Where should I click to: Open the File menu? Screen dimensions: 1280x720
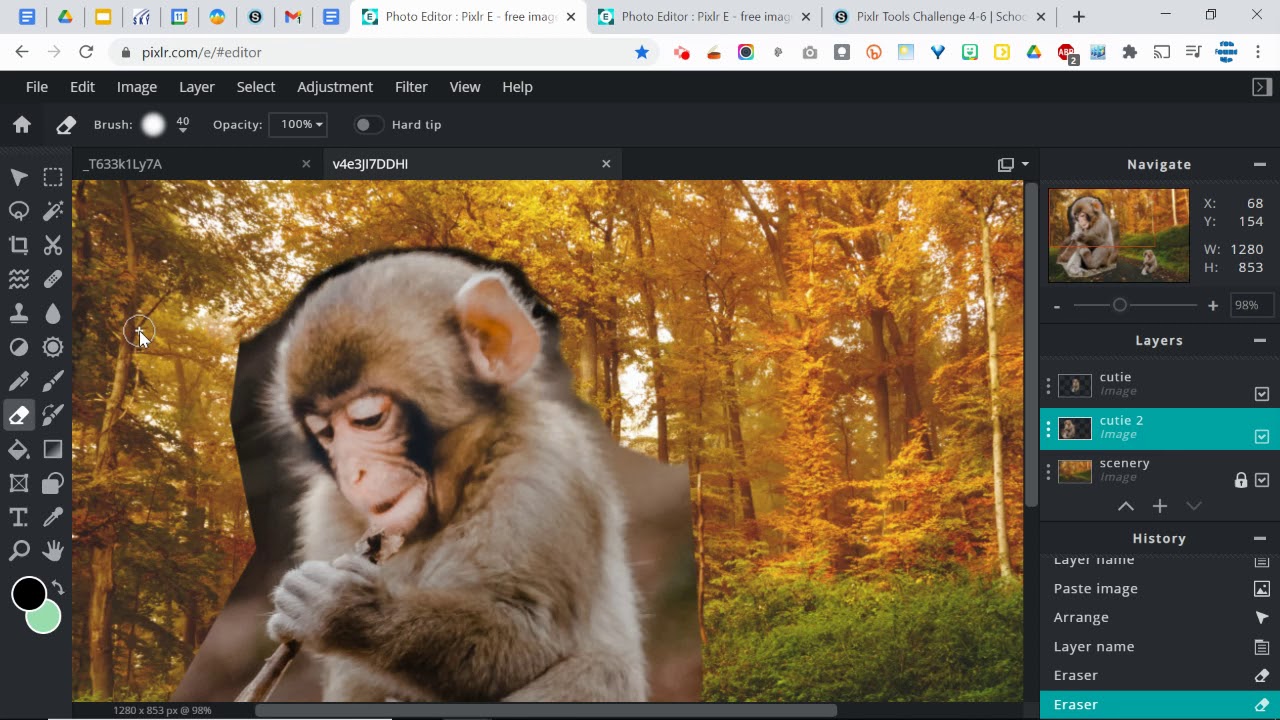point(37,87)
